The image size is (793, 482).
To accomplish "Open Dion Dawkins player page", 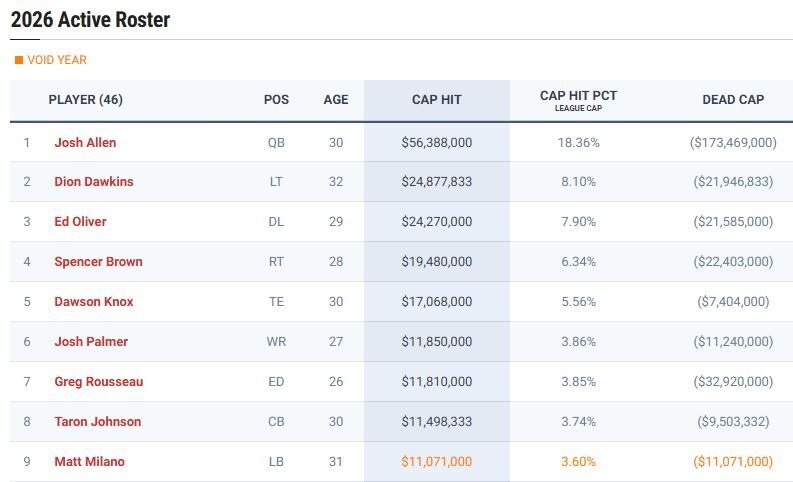I will click(93, 182).
